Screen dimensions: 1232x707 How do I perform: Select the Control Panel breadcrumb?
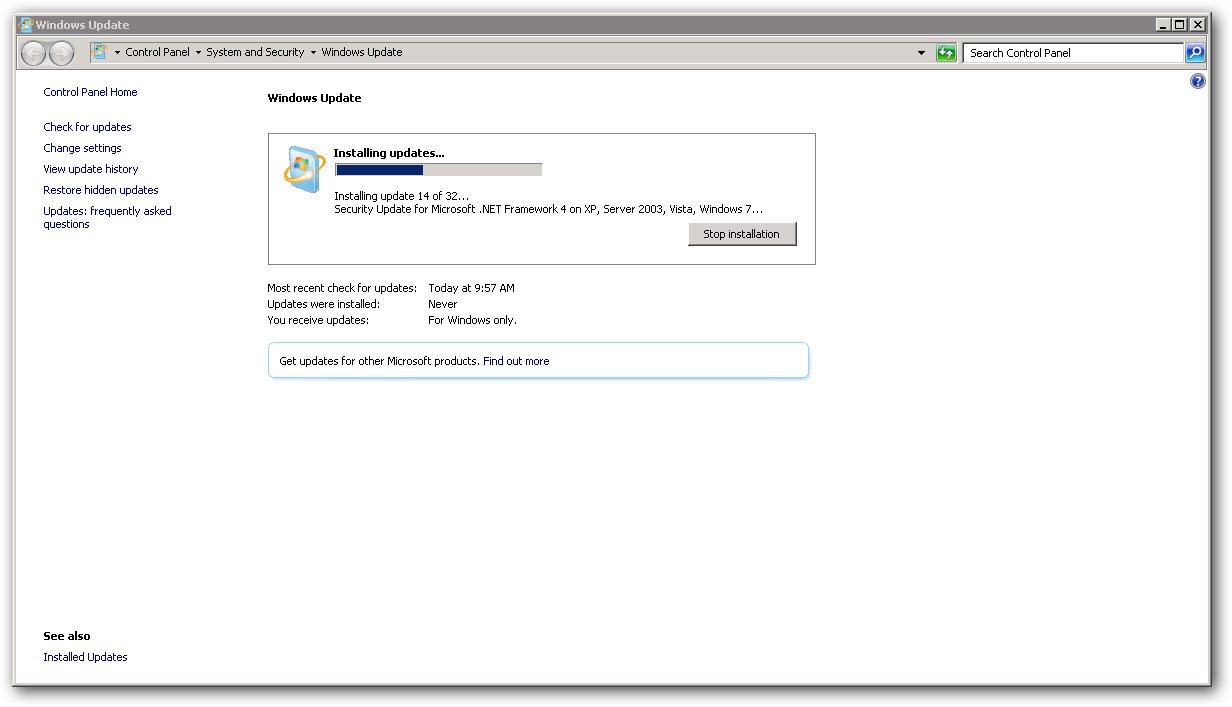coord(157,53)
